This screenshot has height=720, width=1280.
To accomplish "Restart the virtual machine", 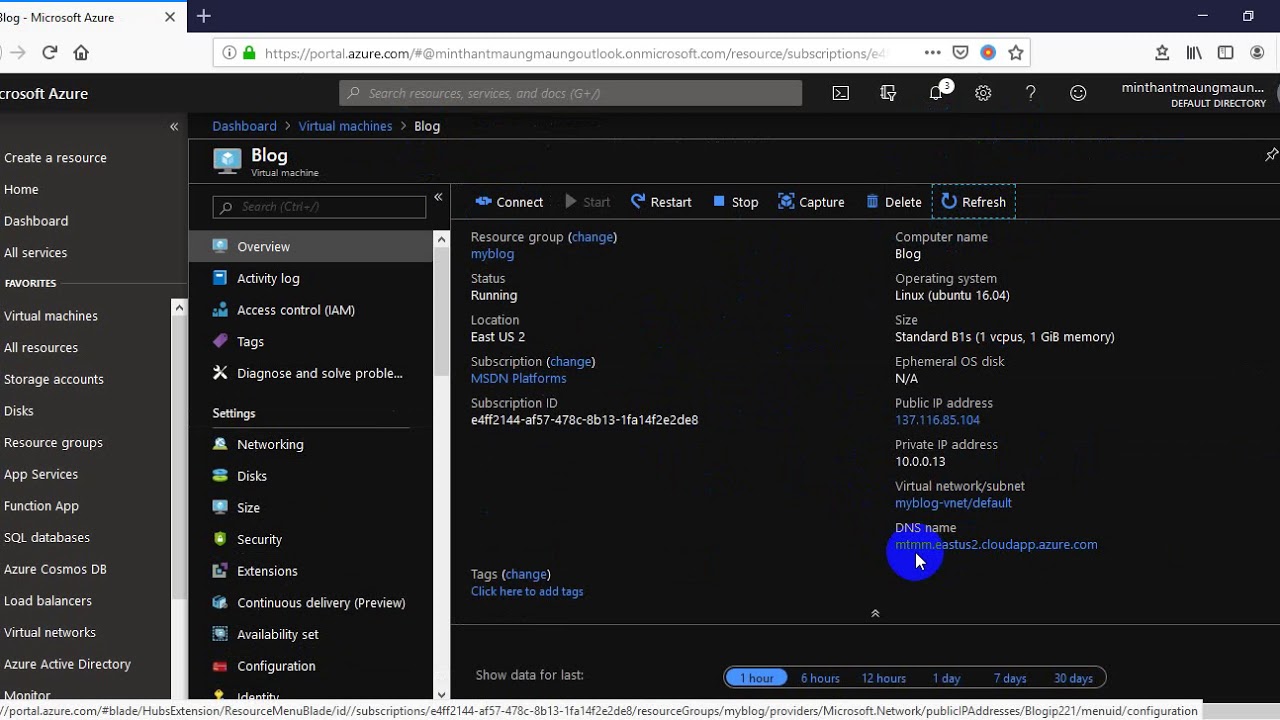I will click(661, 202).
